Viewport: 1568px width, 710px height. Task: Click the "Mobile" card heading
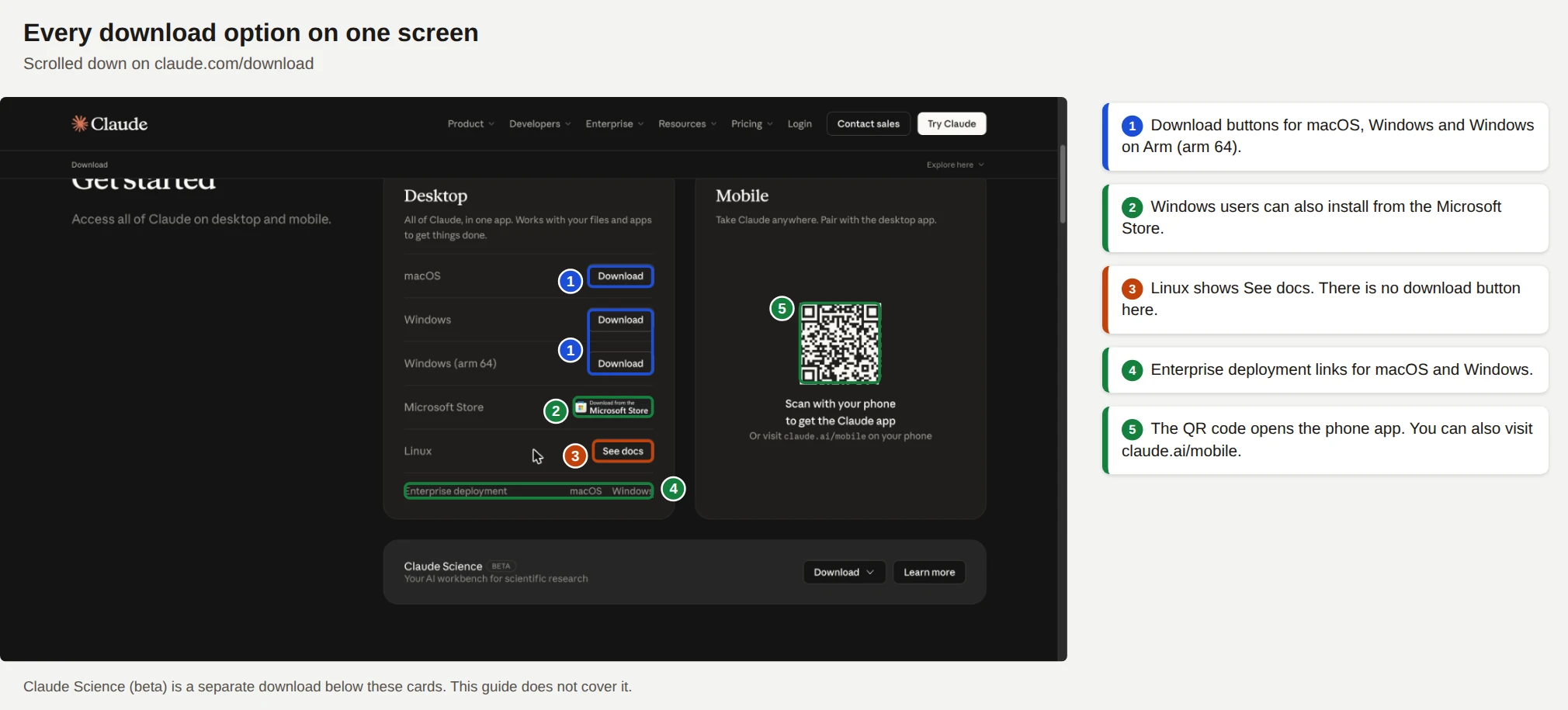742,196
